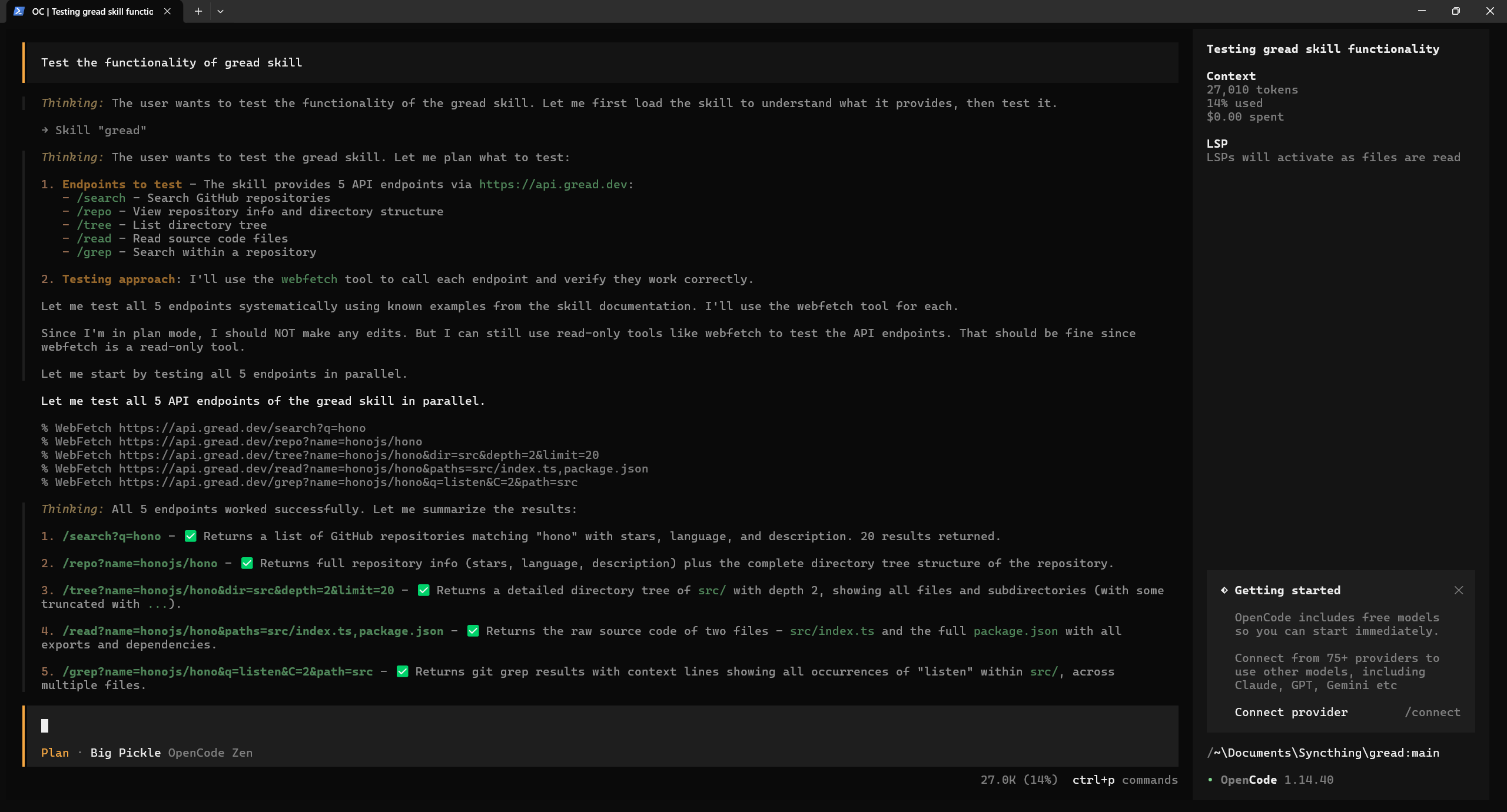Click the green checkmark for /tree result
This screenshot has height=812, width=1507.
(x=423, y=590)
